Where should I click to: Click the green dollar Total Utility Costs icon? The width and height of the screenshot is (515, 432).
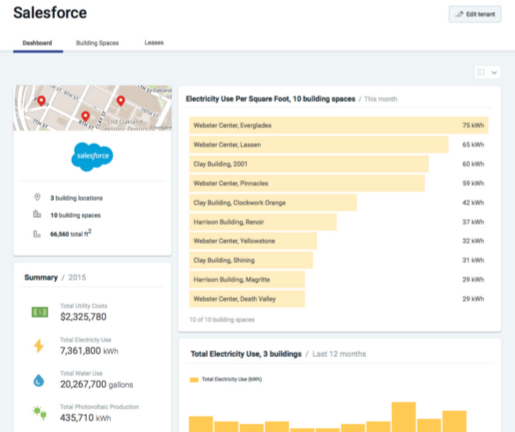pyautogui.click(x=40, y=312)
